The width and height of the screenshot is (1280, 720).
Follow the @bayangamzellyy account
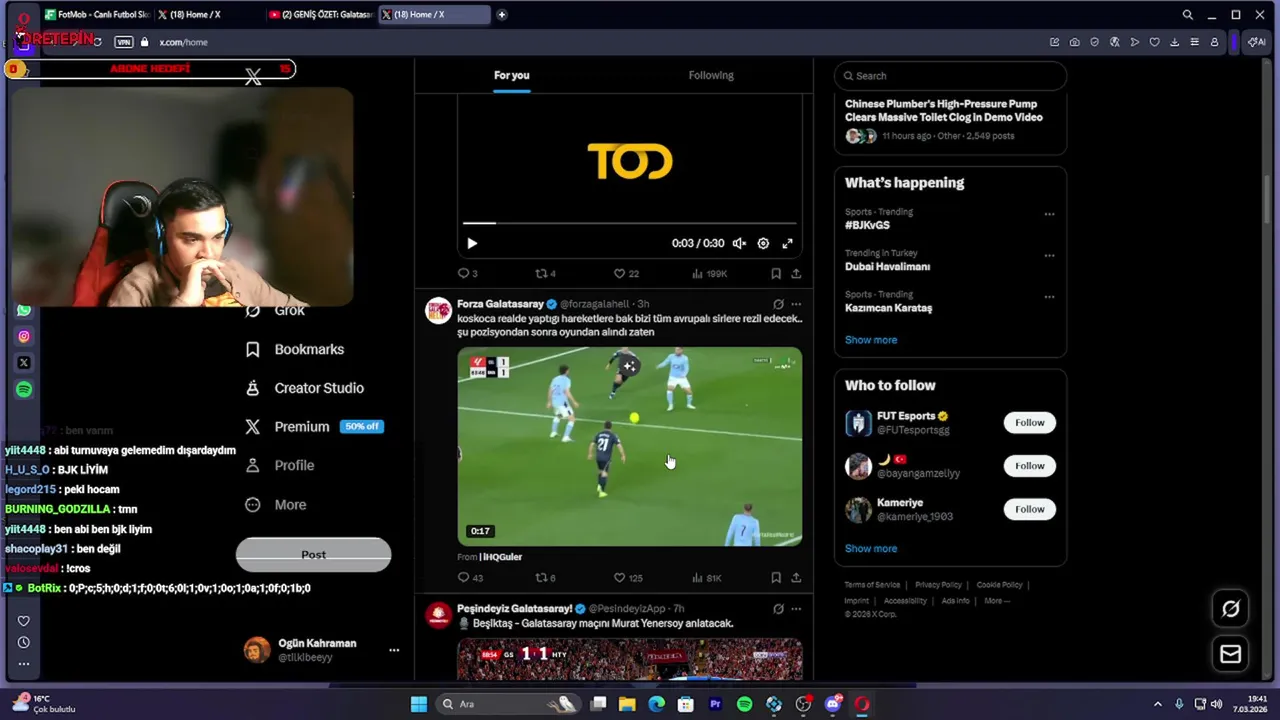[1029, 465]
